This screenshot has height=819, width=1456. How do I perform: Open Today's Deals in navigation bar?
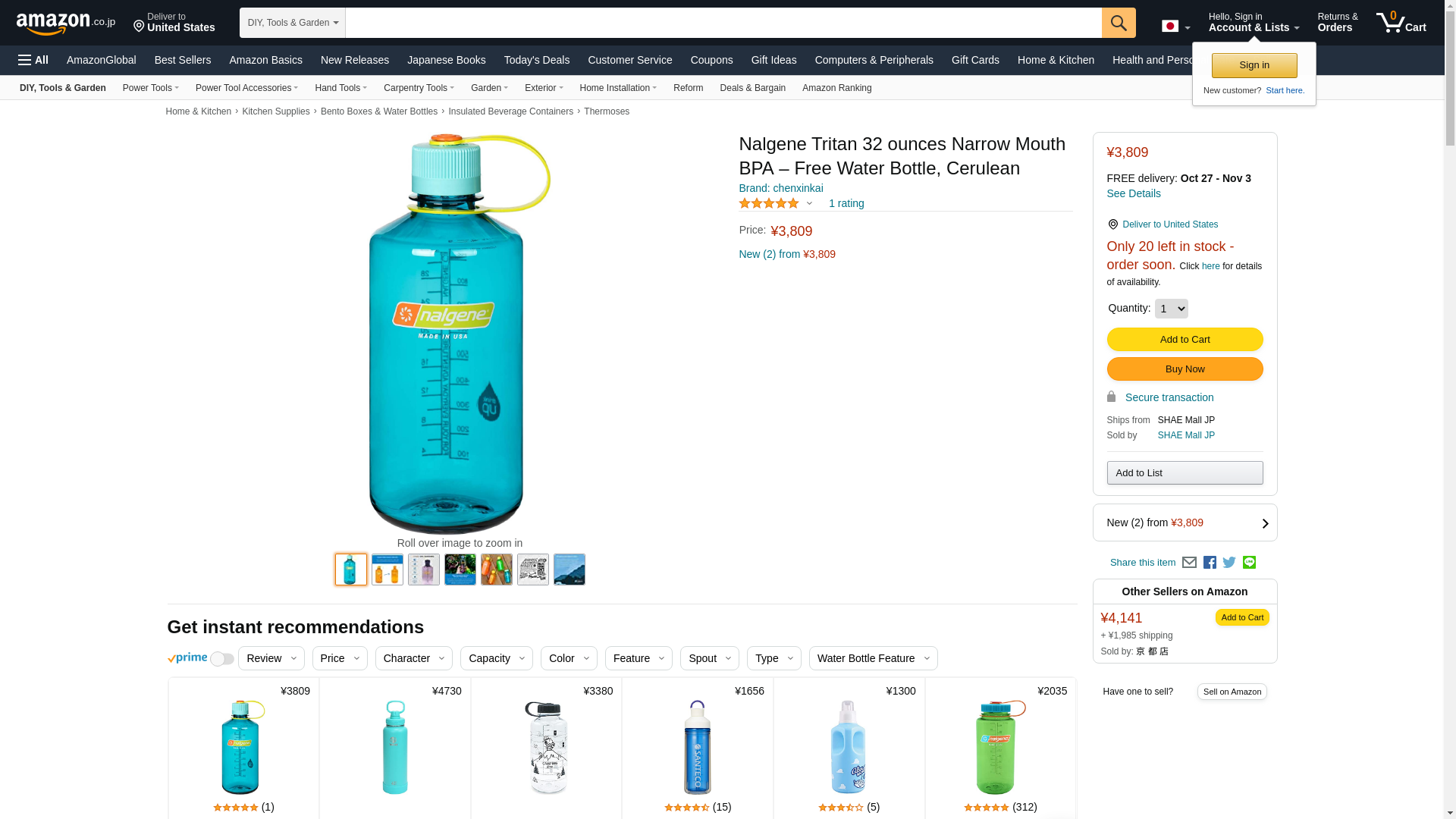[536, 60]
